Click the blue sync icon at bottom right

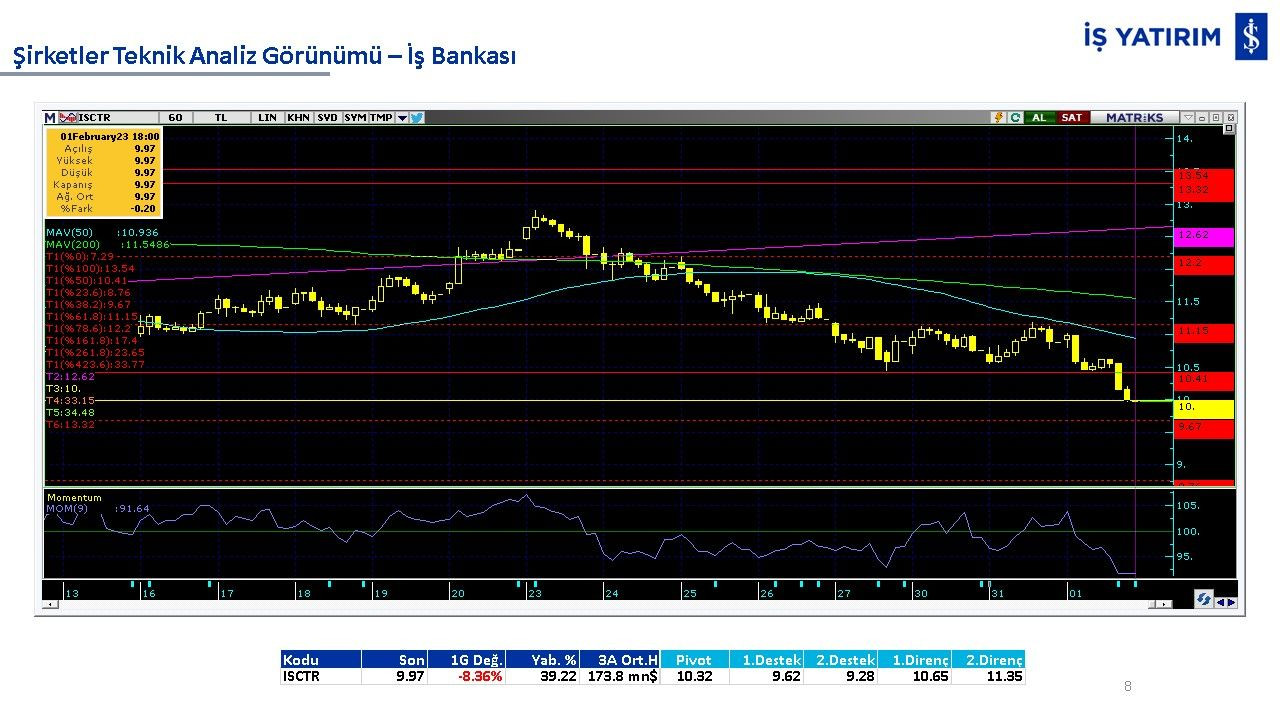coord(1204,599)
